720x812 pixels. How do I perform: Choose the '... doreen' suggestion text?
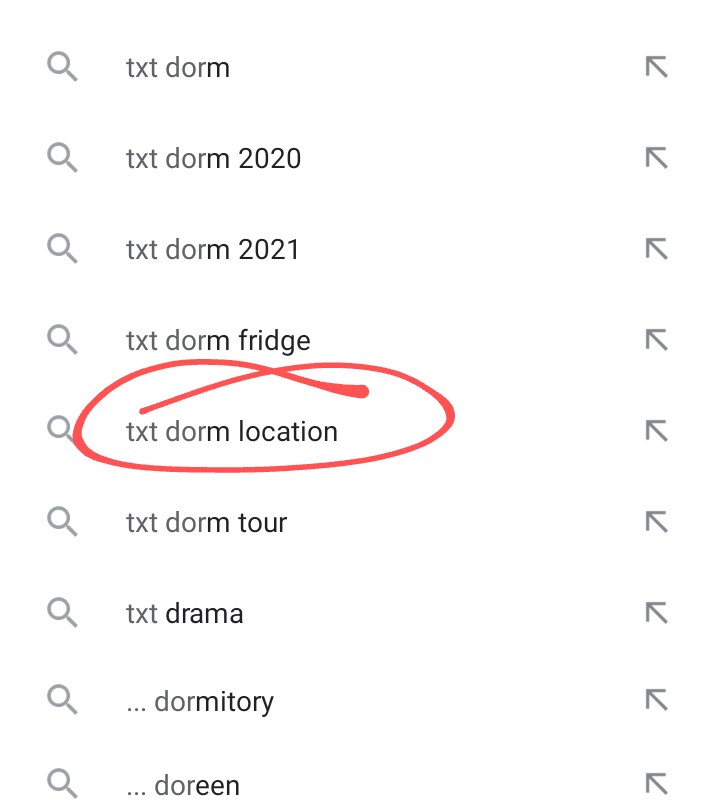click(183, 786)
